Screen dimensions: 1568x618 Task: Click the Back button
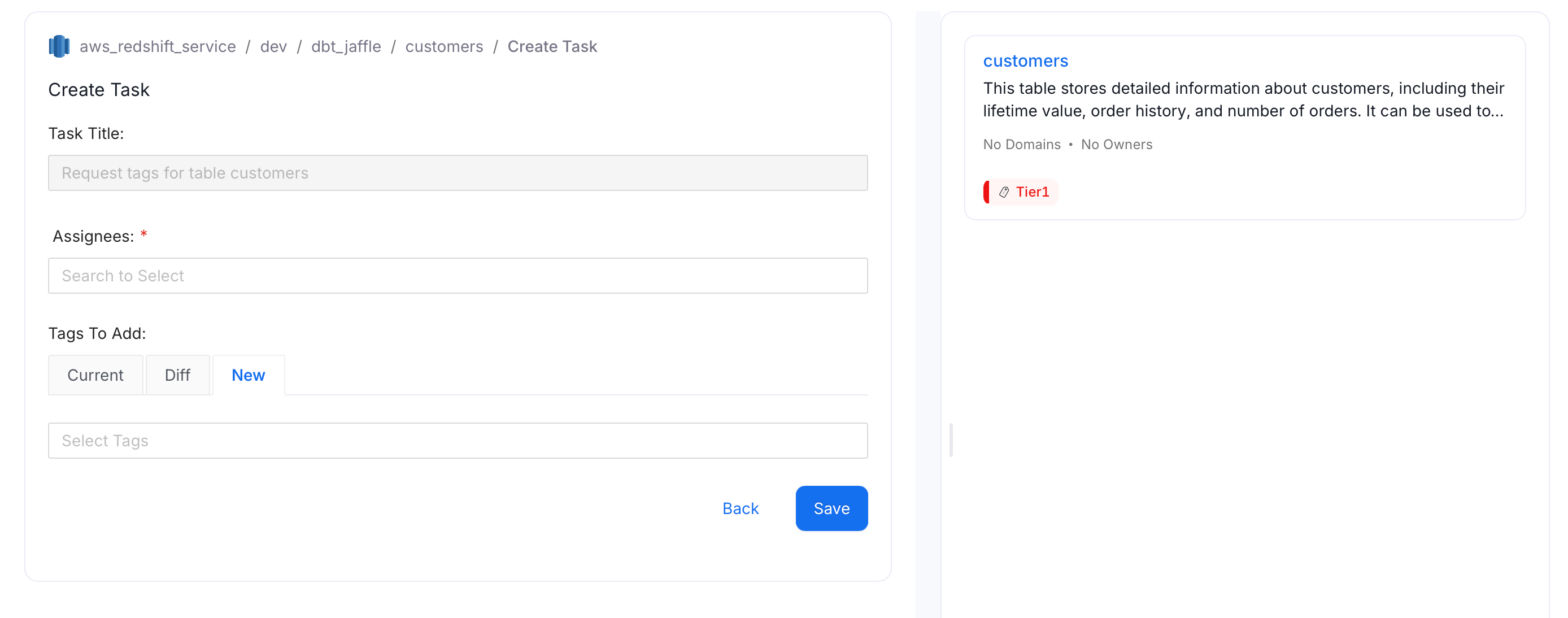740,508
